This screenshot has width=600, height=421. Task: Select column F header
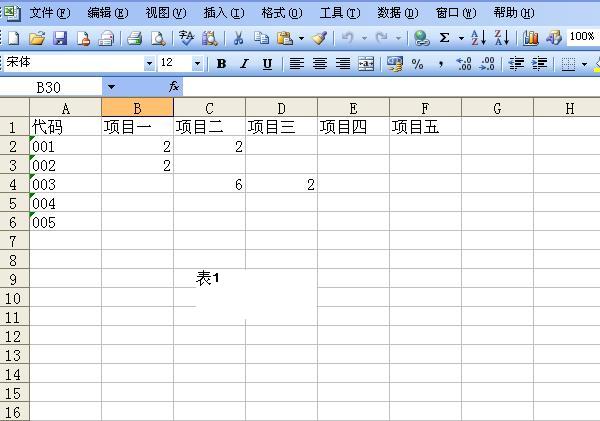pyautogui.click(x=425, y=108)
